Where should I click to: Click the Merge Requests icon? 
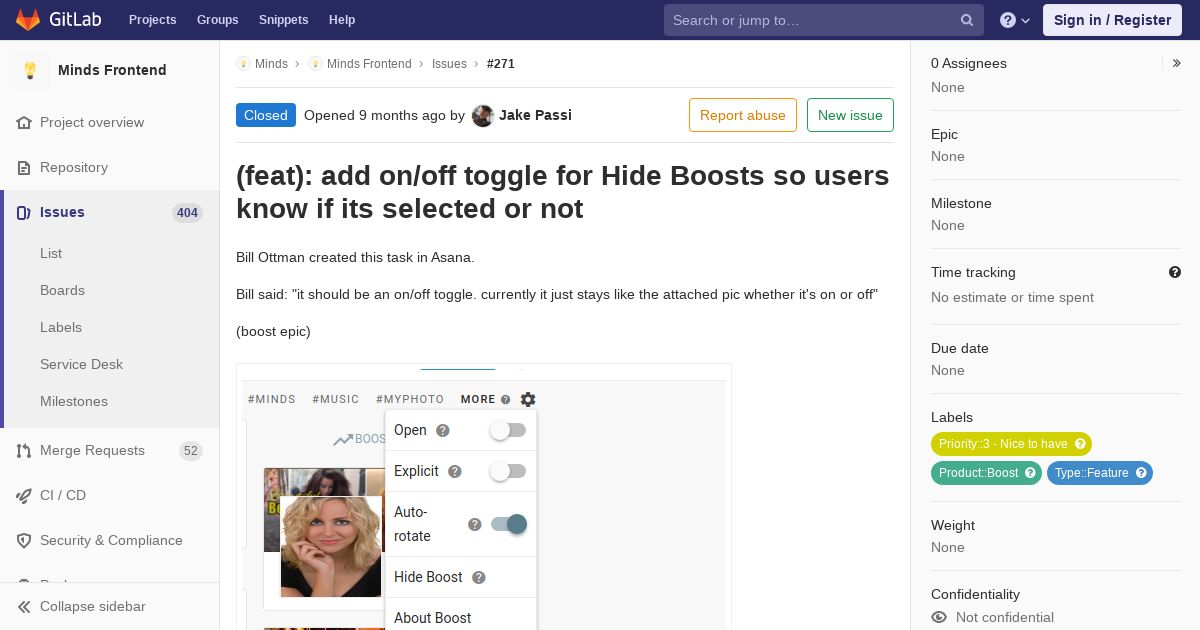pyautogui.click(x=24, y=450)
